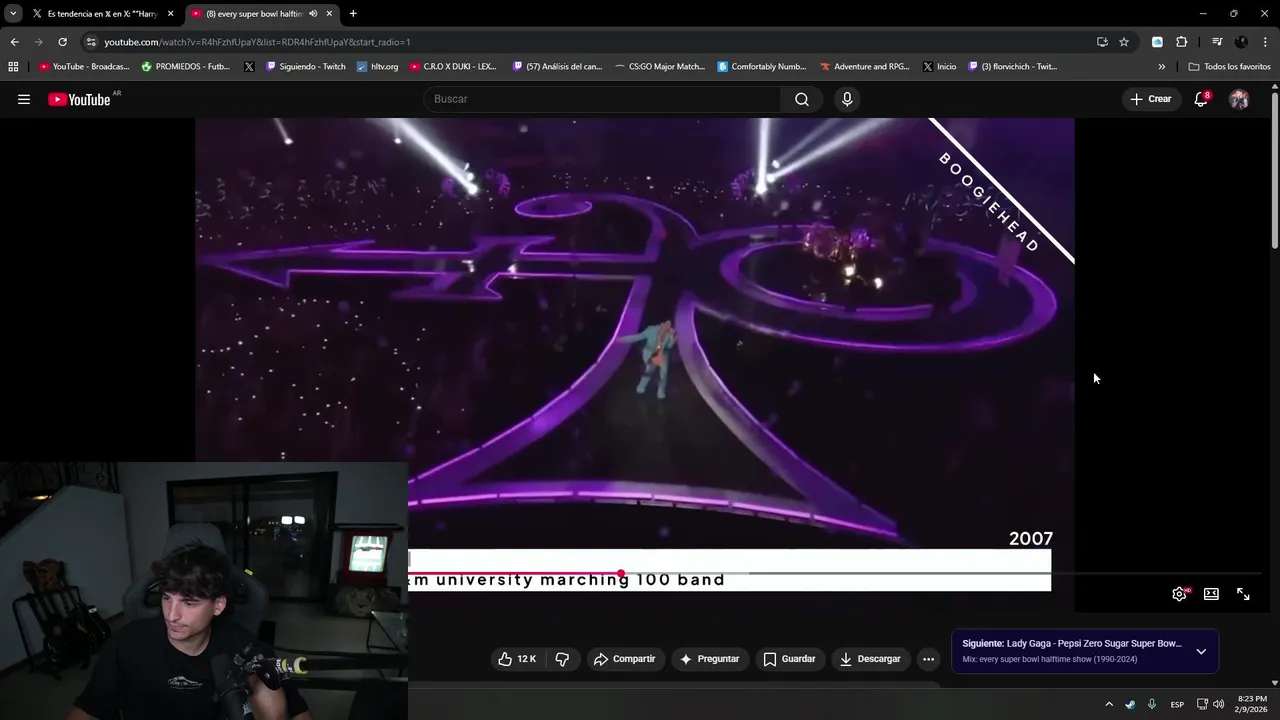Close the X trending tab

(170, 14)
